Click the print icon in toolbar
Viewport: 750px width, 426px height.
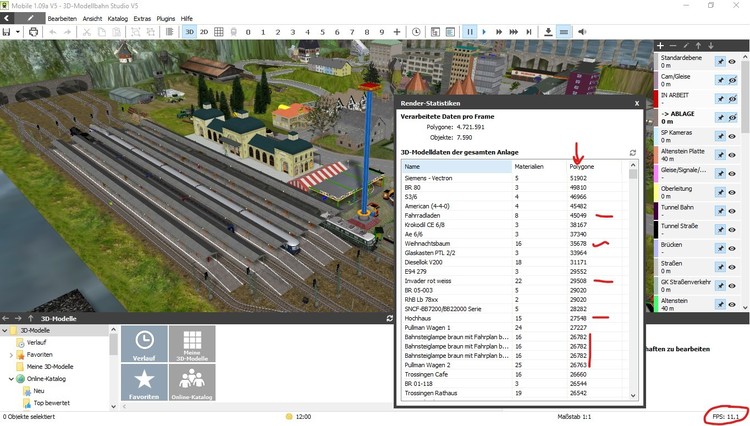(x=34, y=32)
